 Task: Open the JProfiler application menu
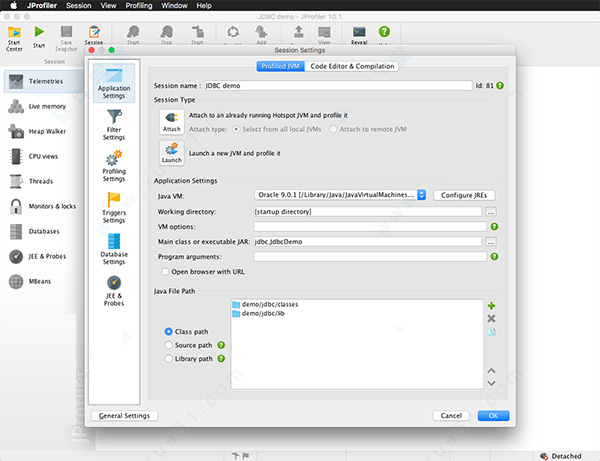42,6
